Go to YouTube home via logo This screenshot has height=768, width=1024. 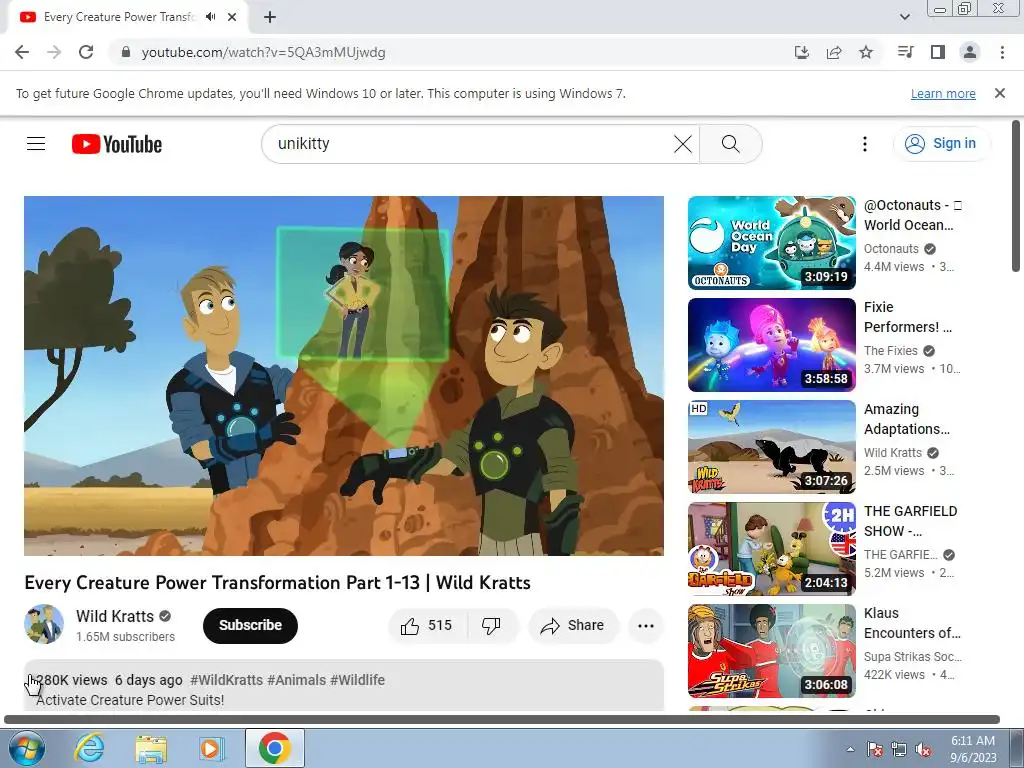[117, 144]
